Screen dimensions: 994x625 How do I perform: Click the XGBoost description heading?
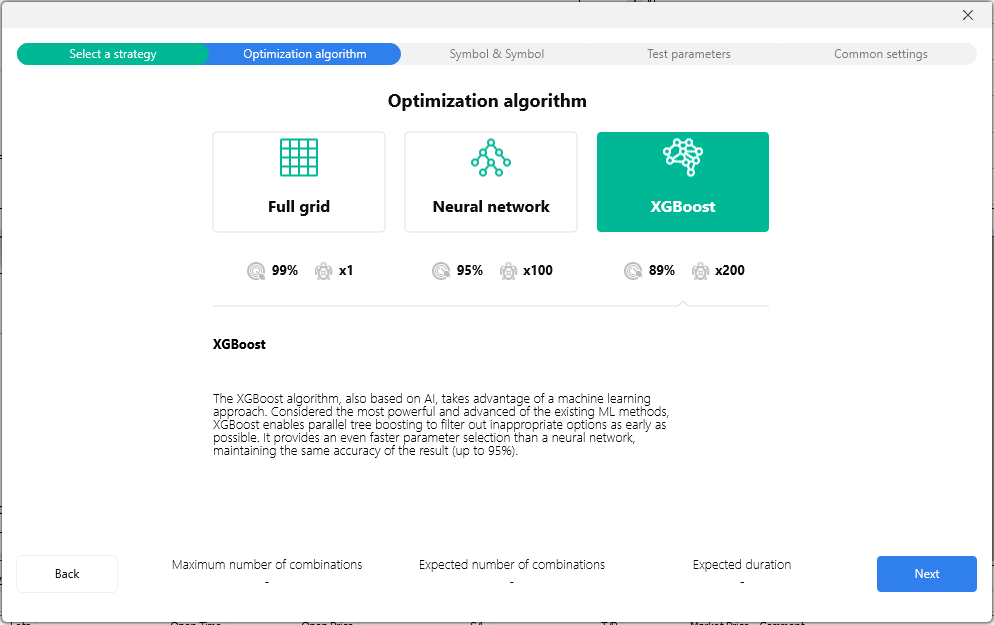tap(239, 344)
